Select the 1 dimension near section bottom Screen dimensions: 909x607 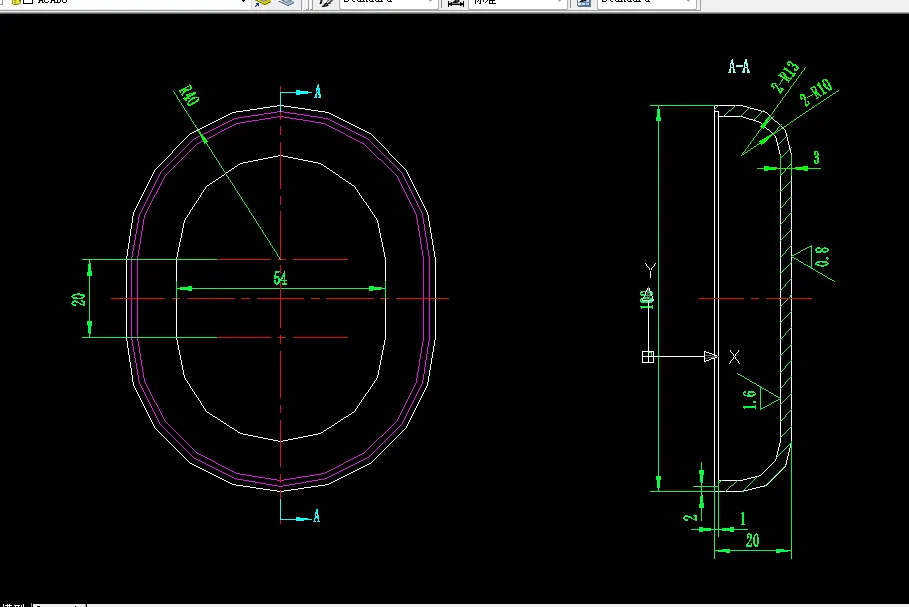click(743, 518)
